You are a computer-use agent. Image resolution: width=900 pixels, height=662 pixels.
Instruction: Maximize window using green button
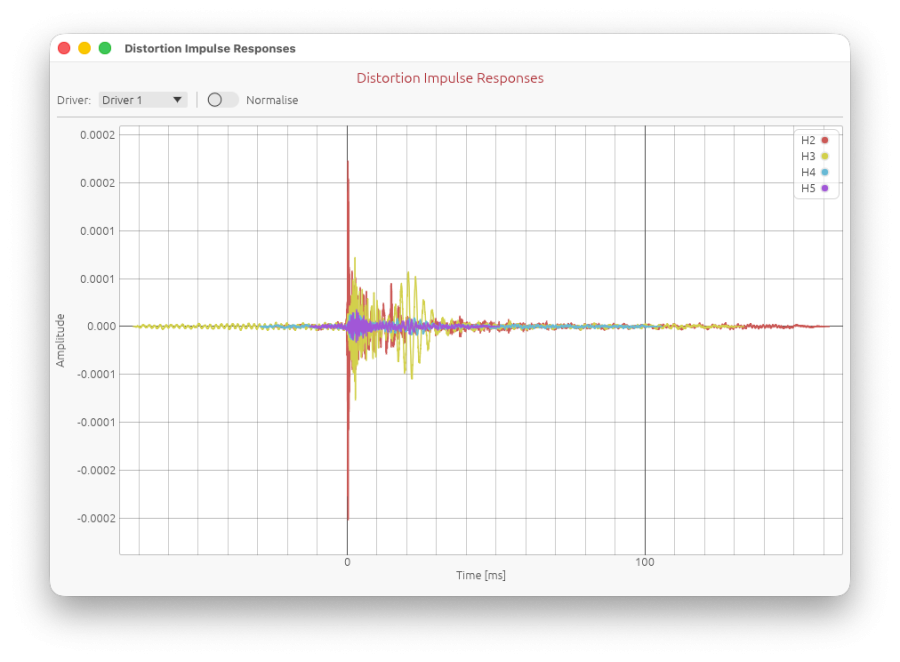pos(105,48)
